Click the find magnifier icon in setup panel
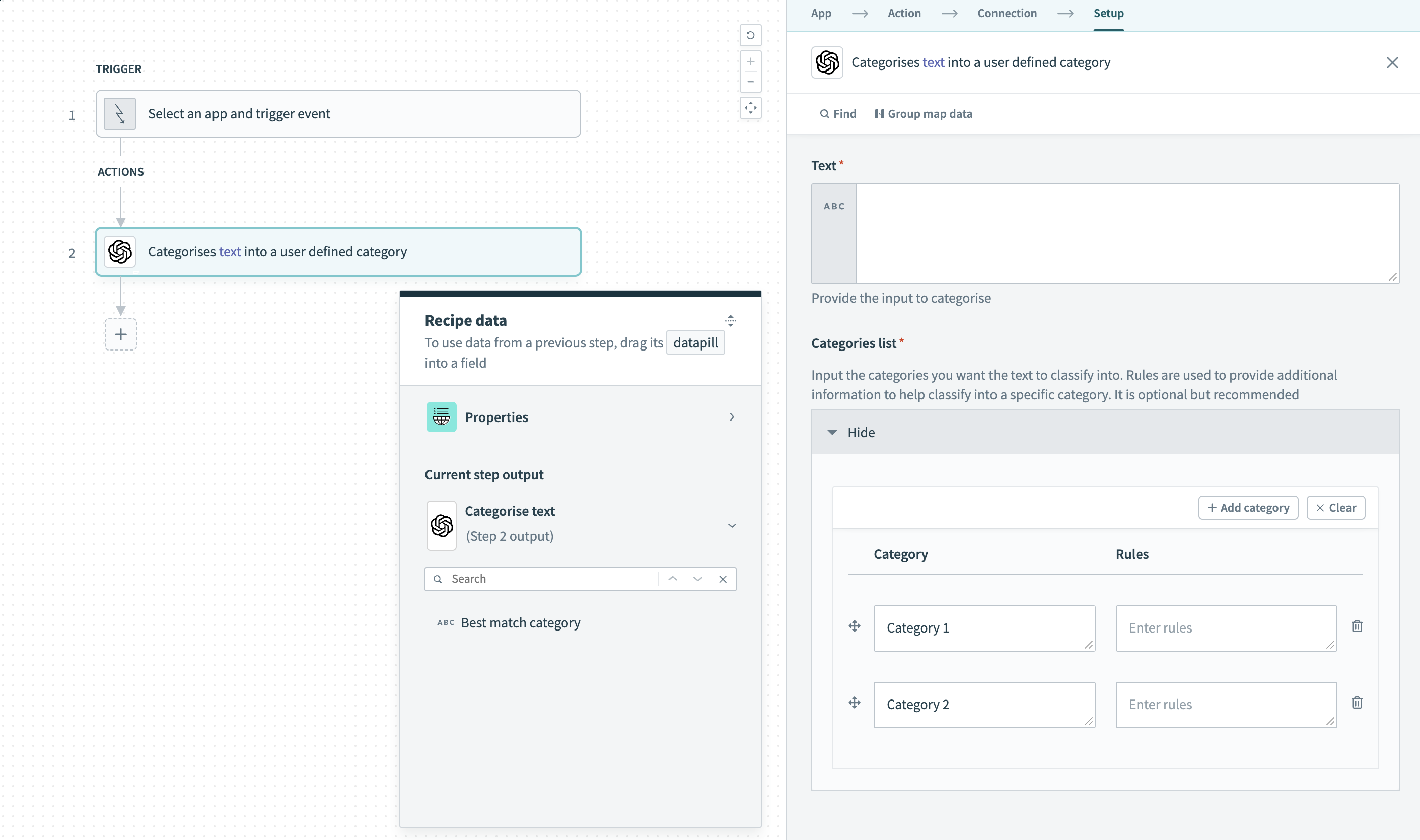 click(x=824, y=113)
